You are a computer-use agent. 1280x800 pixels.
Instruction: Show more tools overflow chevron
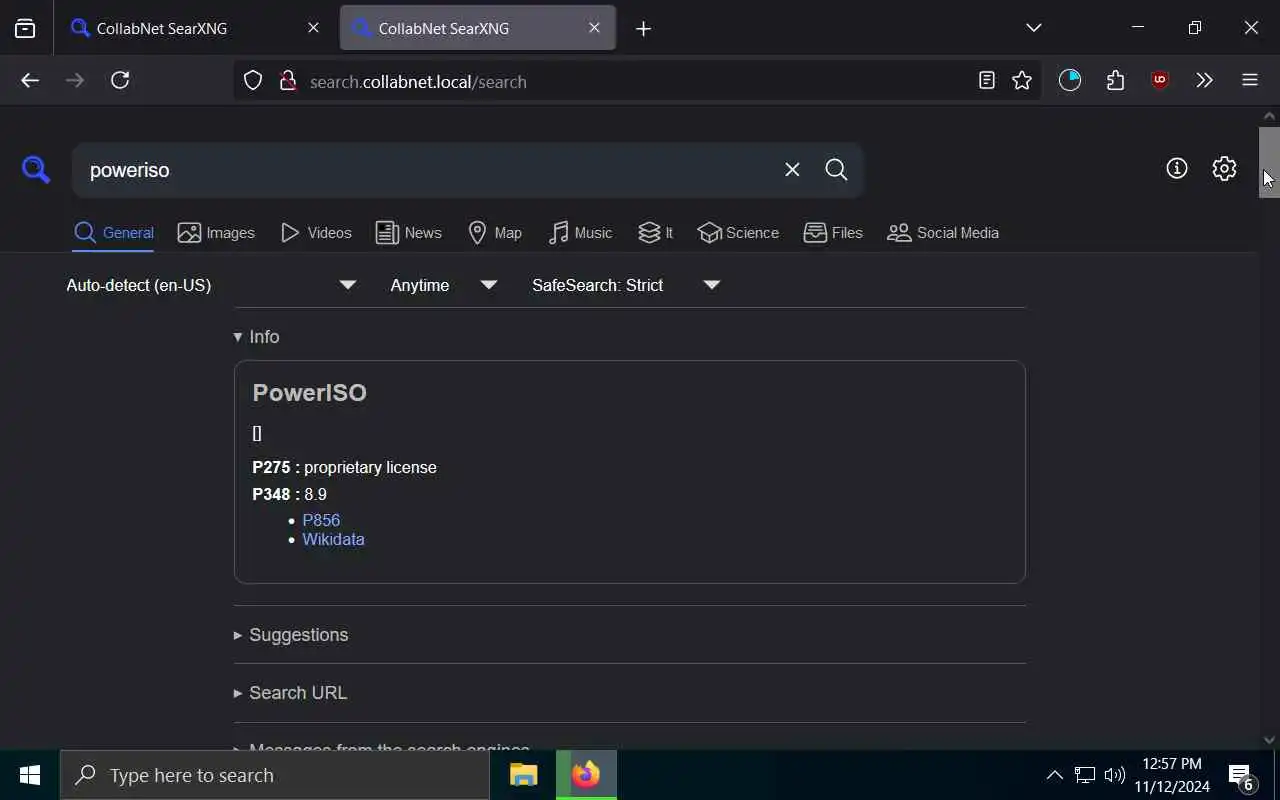1204,81
